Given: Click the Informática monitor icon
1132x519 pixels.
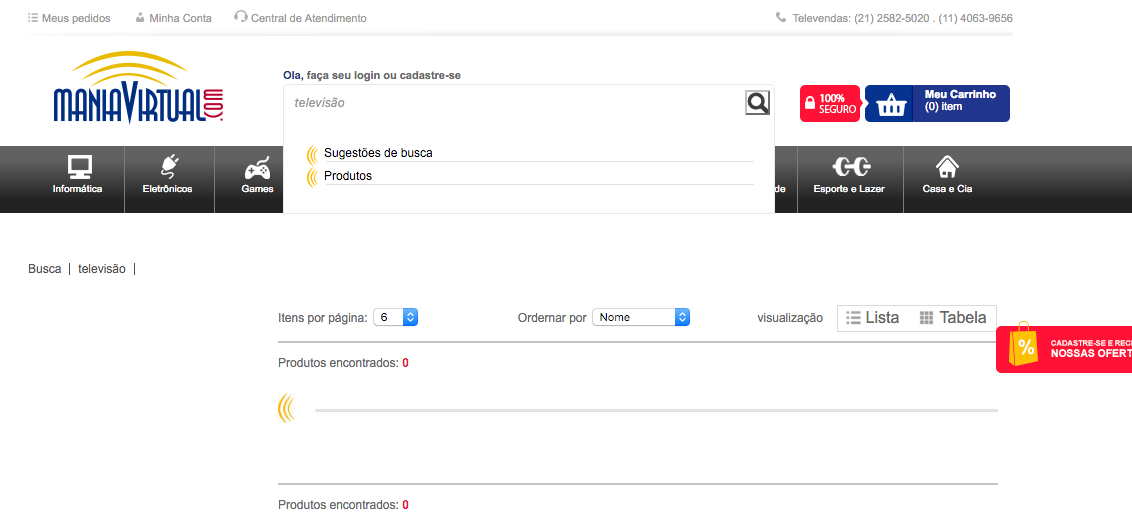Looking at the screenshot, I should (x=79, y=167).
